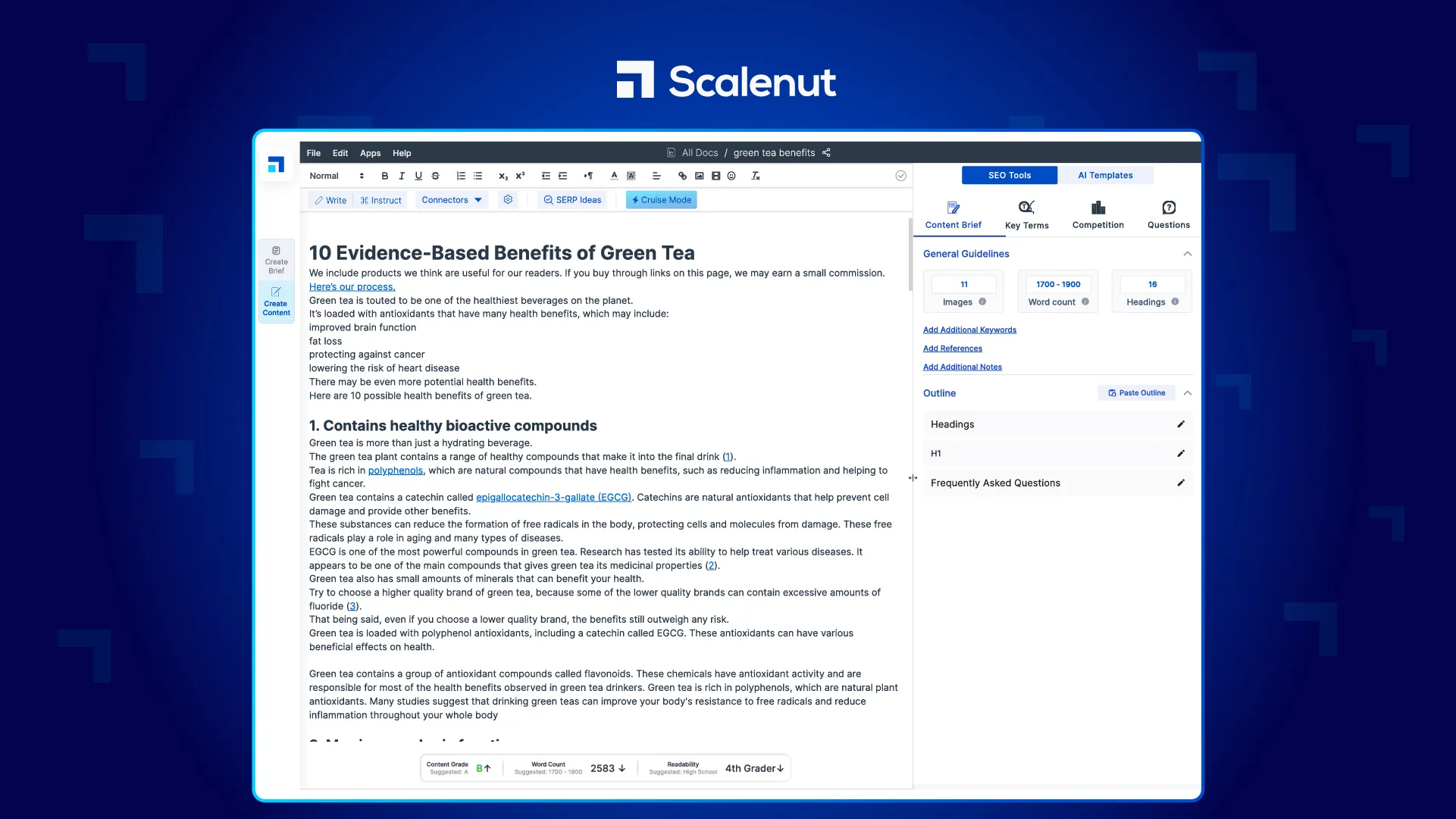Apply strikethrough formatting
Viewport: 1456px width, 819px height.
coord(435,176)
